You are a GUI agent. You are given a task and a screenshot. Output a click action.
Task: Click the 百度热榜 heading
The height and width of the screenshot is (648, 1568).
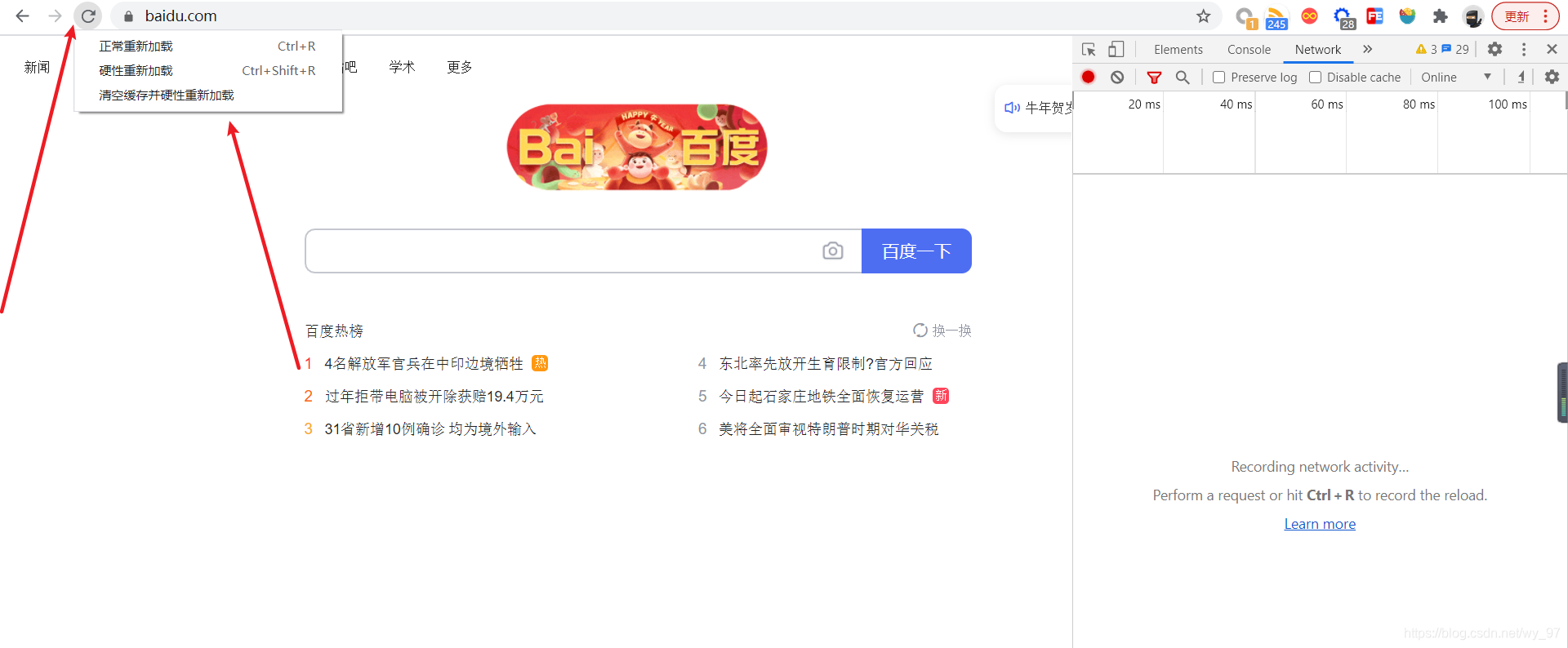click(334, 331)
